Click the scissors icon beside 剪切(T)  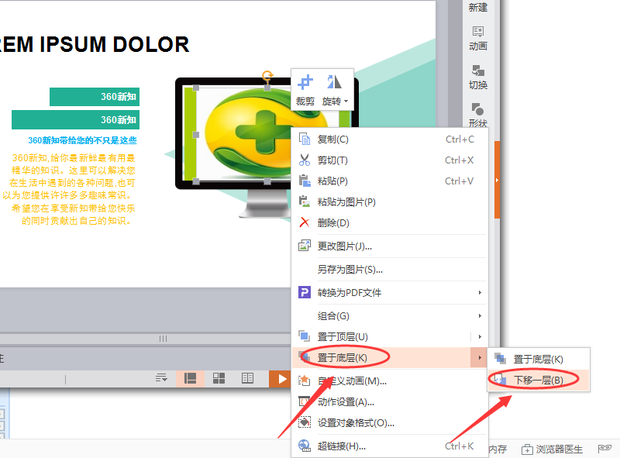pos(304,160)
